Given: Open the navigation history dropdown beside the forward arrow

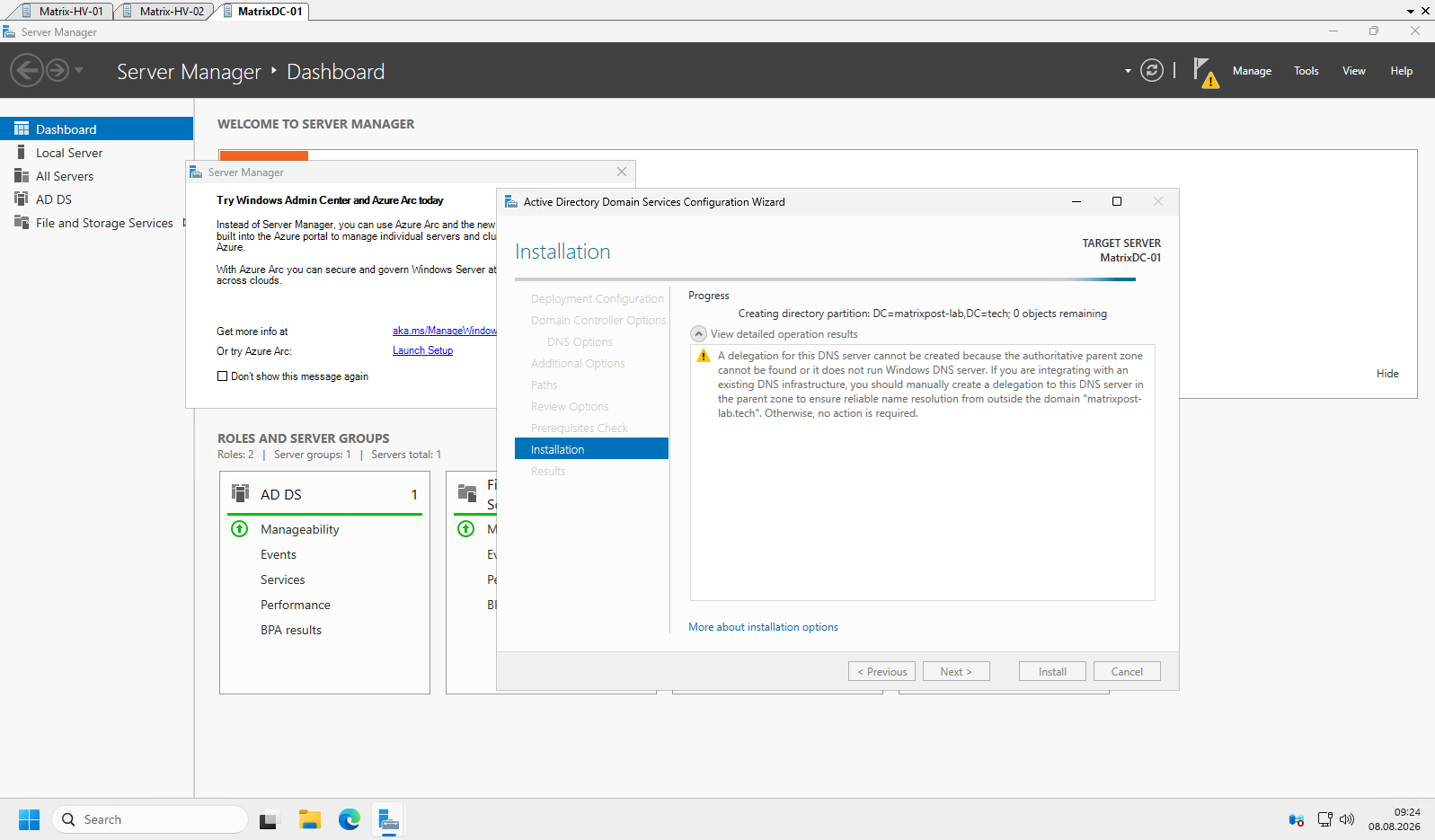Looking at the screenshot, I should pyautogui.click(x=79, y=70).
